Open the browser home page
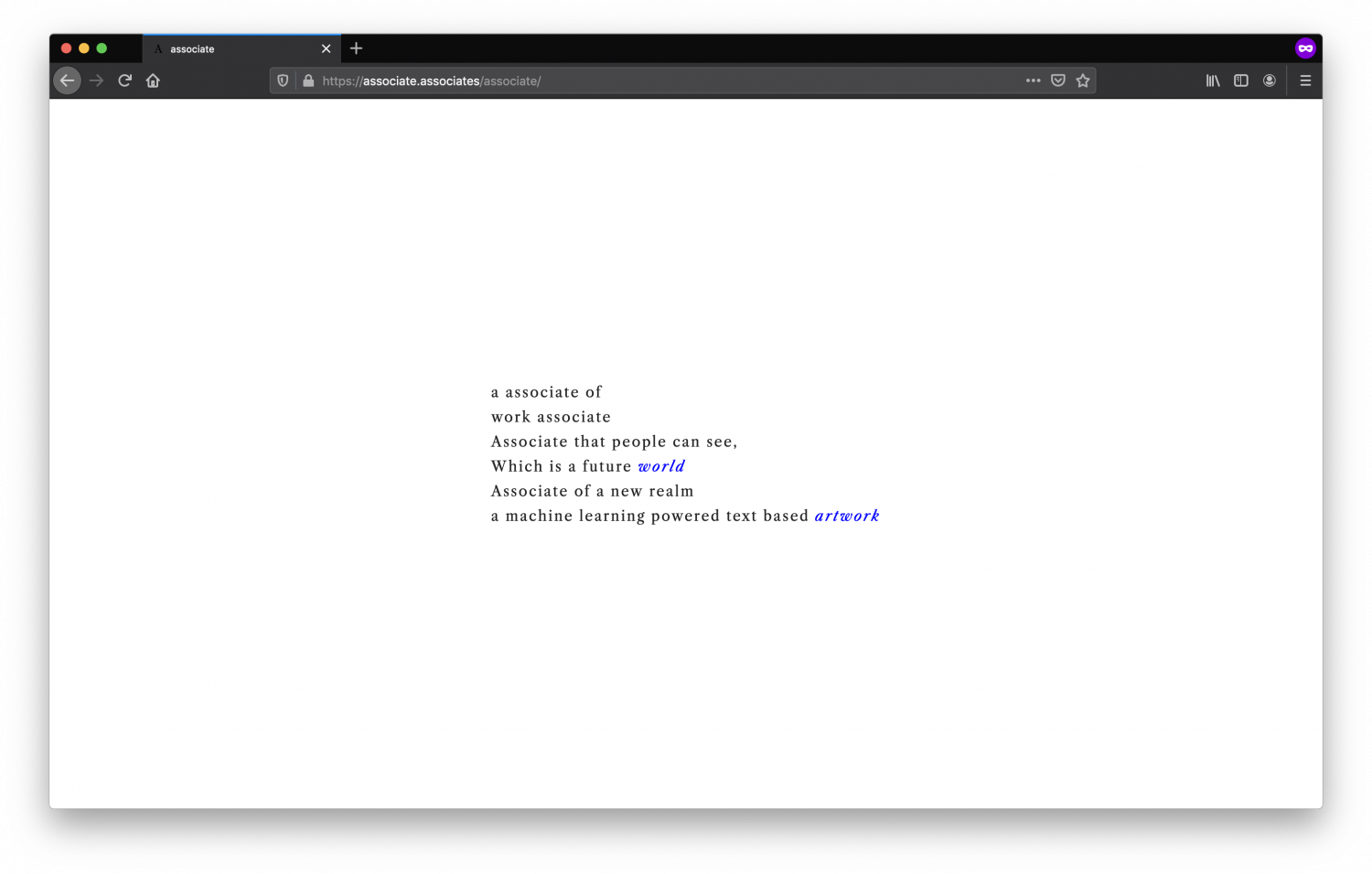This screenshot has width=1372, height=874. click(153, 80)
